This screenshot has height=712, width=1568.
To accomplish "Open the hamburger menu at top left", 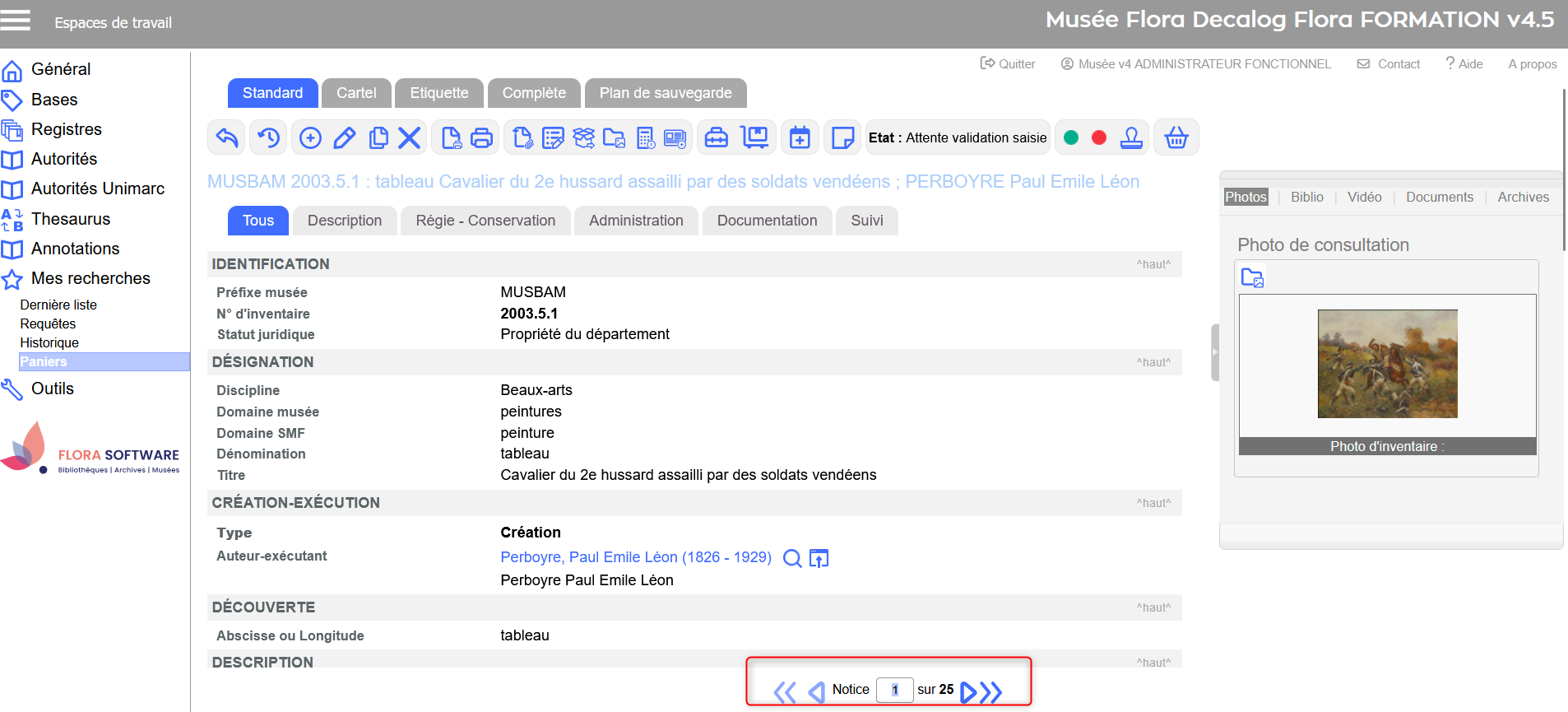I will [16, 20].
